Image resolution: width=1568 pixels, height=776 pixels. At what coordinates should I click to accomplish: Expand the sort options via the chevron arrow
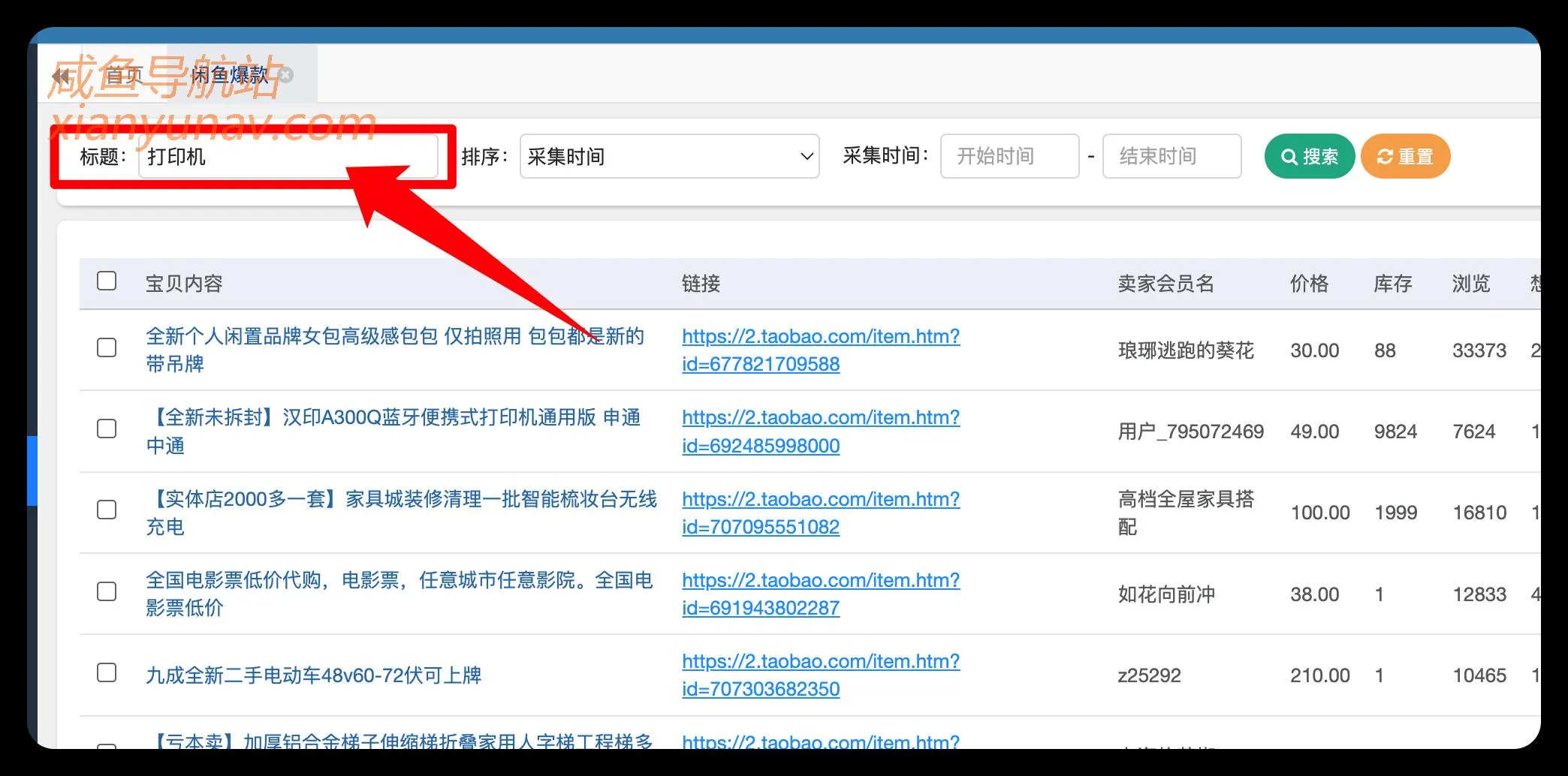[x=805, y=156]
